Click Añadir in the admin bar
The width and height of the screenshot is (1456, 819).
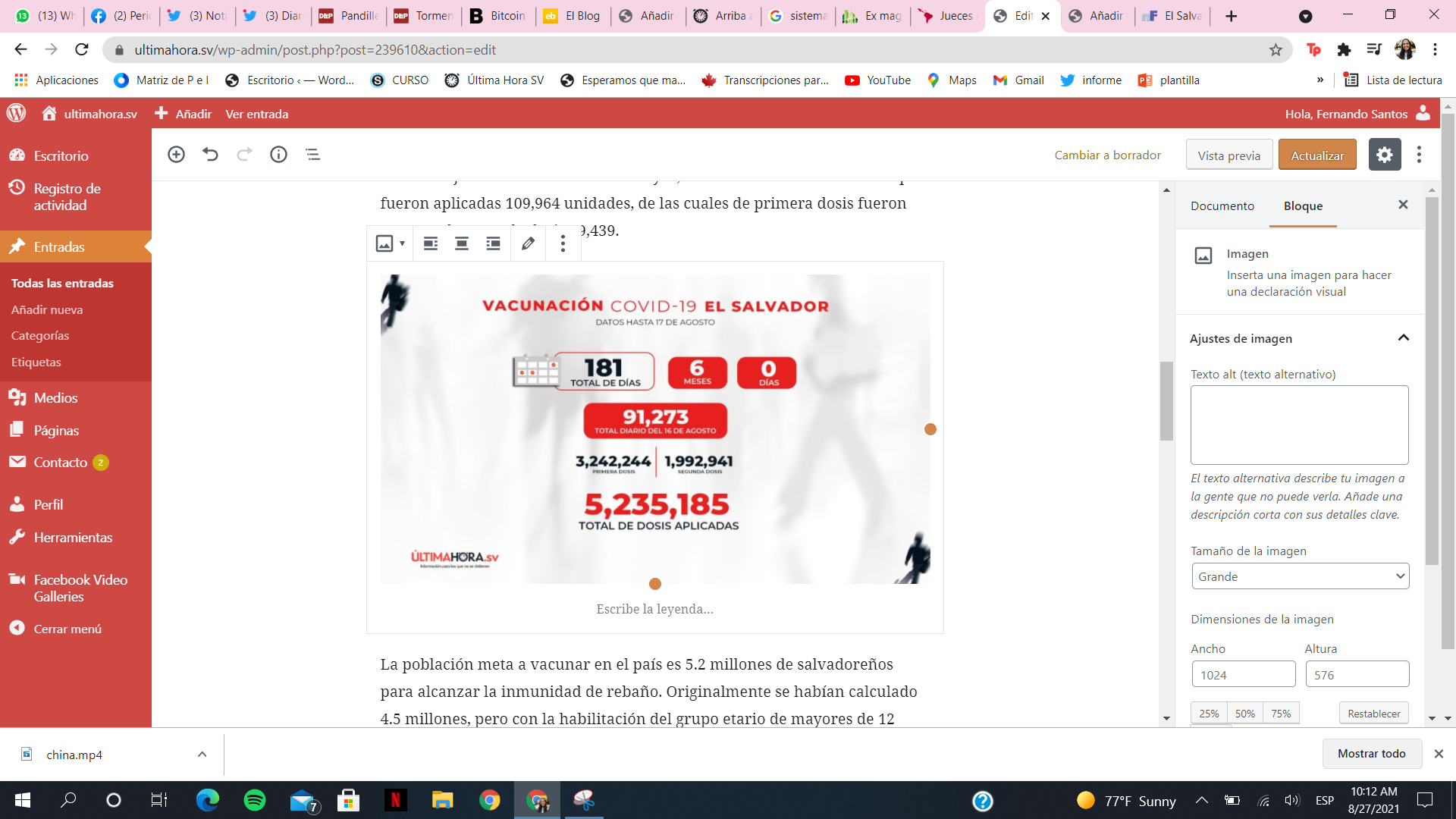[184, 114]
